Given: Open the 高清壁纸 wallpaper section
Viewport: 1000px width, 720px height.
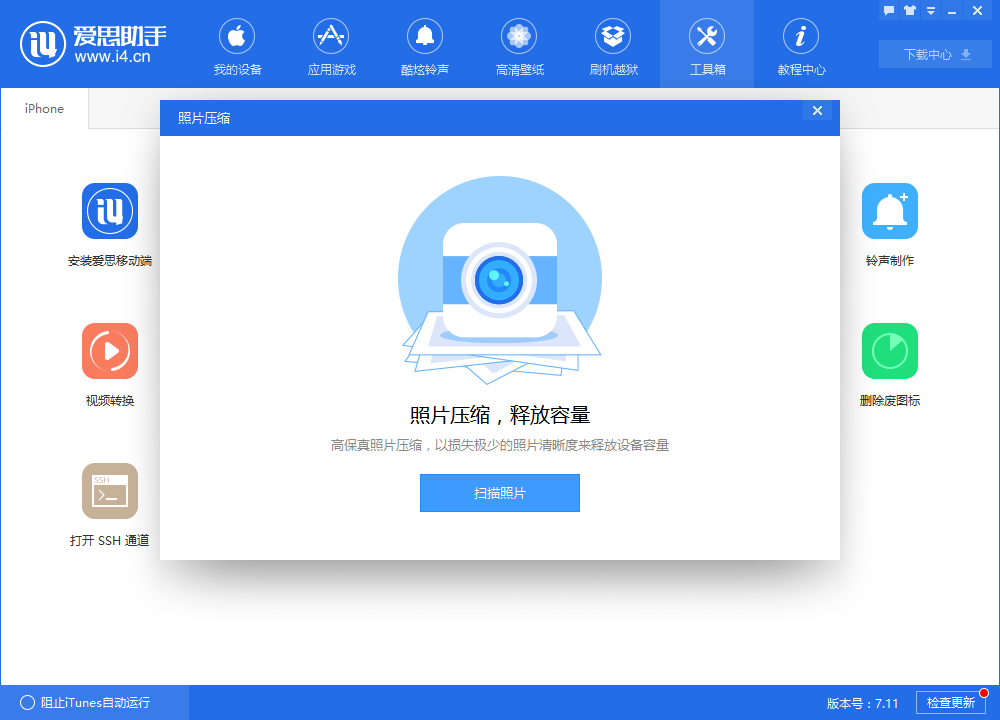Looking at the screenshot, I should (519, 45).
